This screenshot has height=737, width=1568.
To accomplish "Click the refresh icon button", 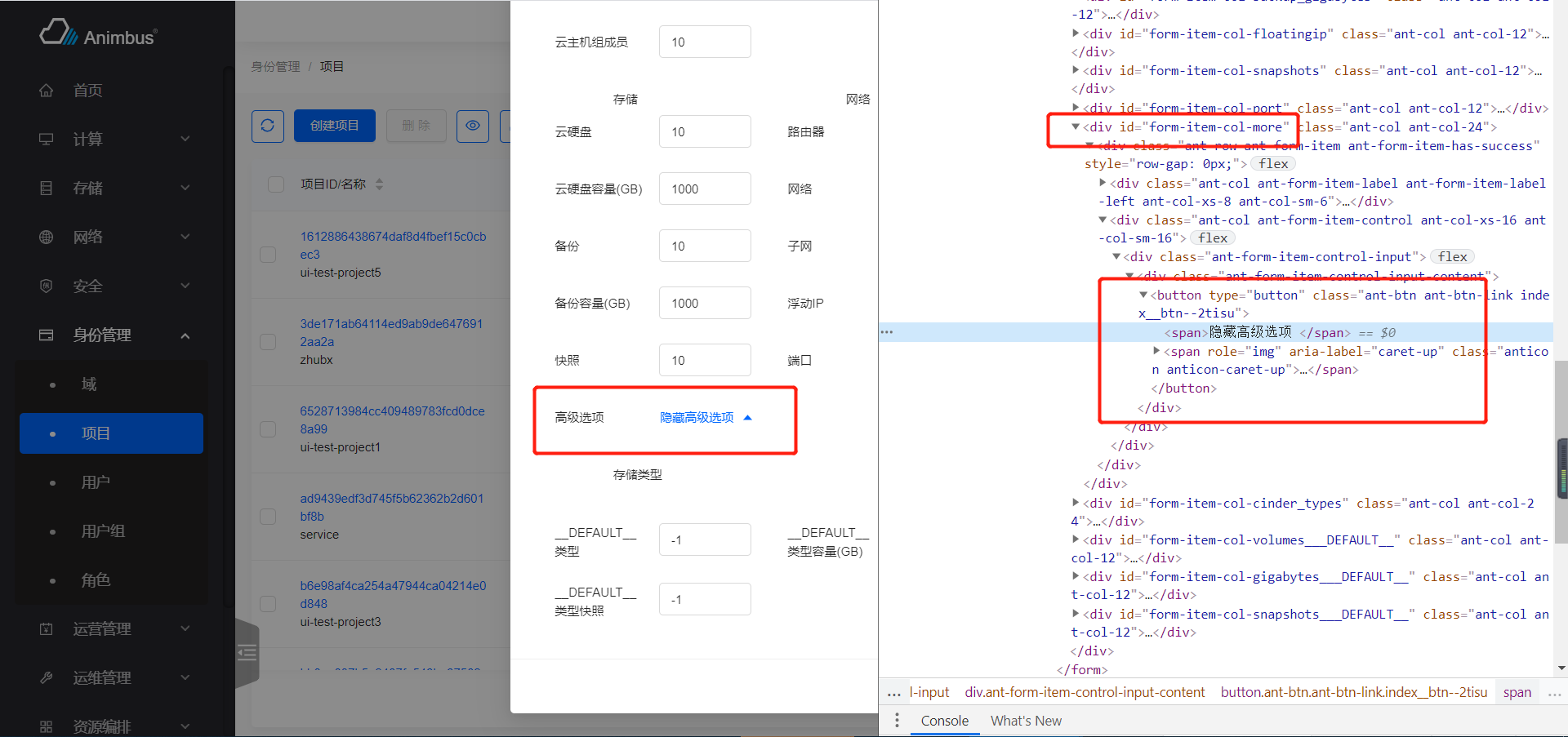I will (x=268, y=126).
